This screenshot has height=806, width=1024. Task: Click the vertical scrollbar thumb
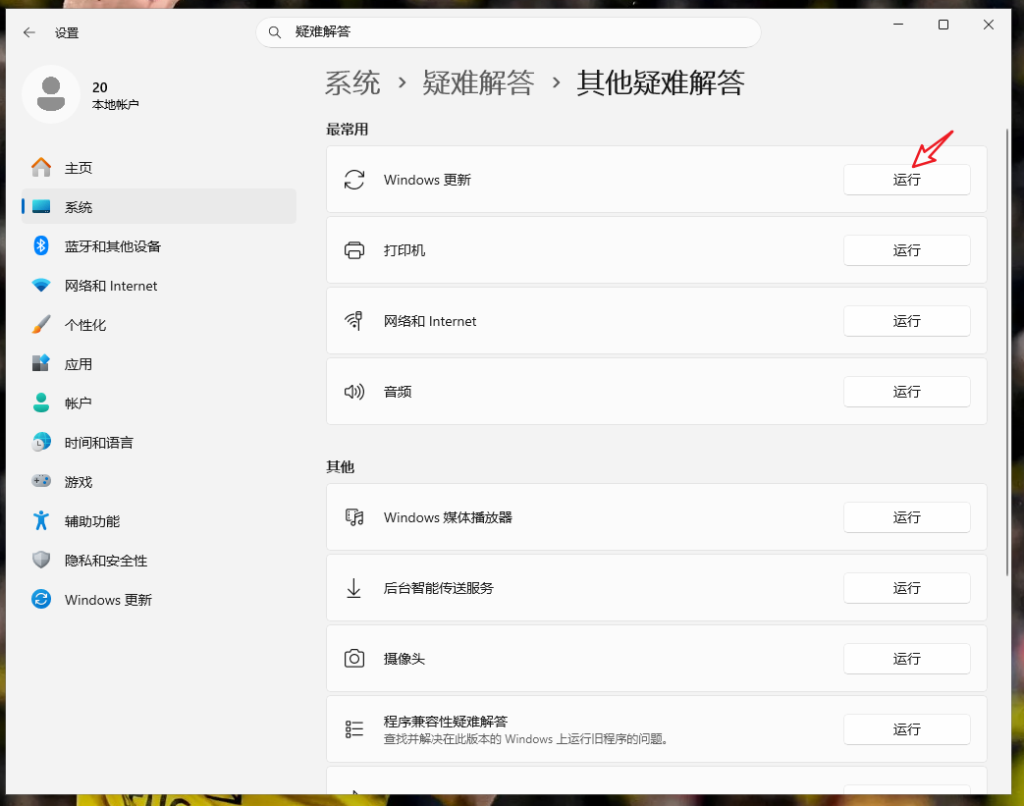1006,353
